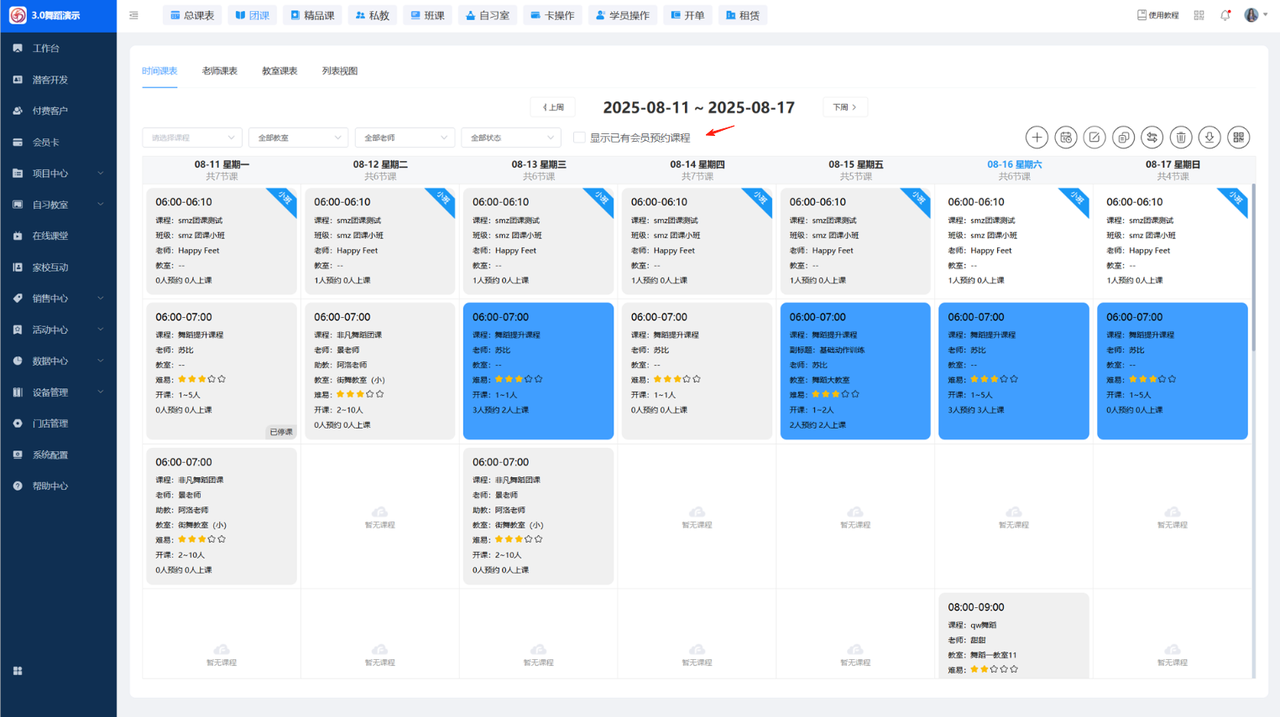Collapse sidebar with the hamburger icon
The width and height of the screenshot is (1280, 717).
[x=134, y=15]
